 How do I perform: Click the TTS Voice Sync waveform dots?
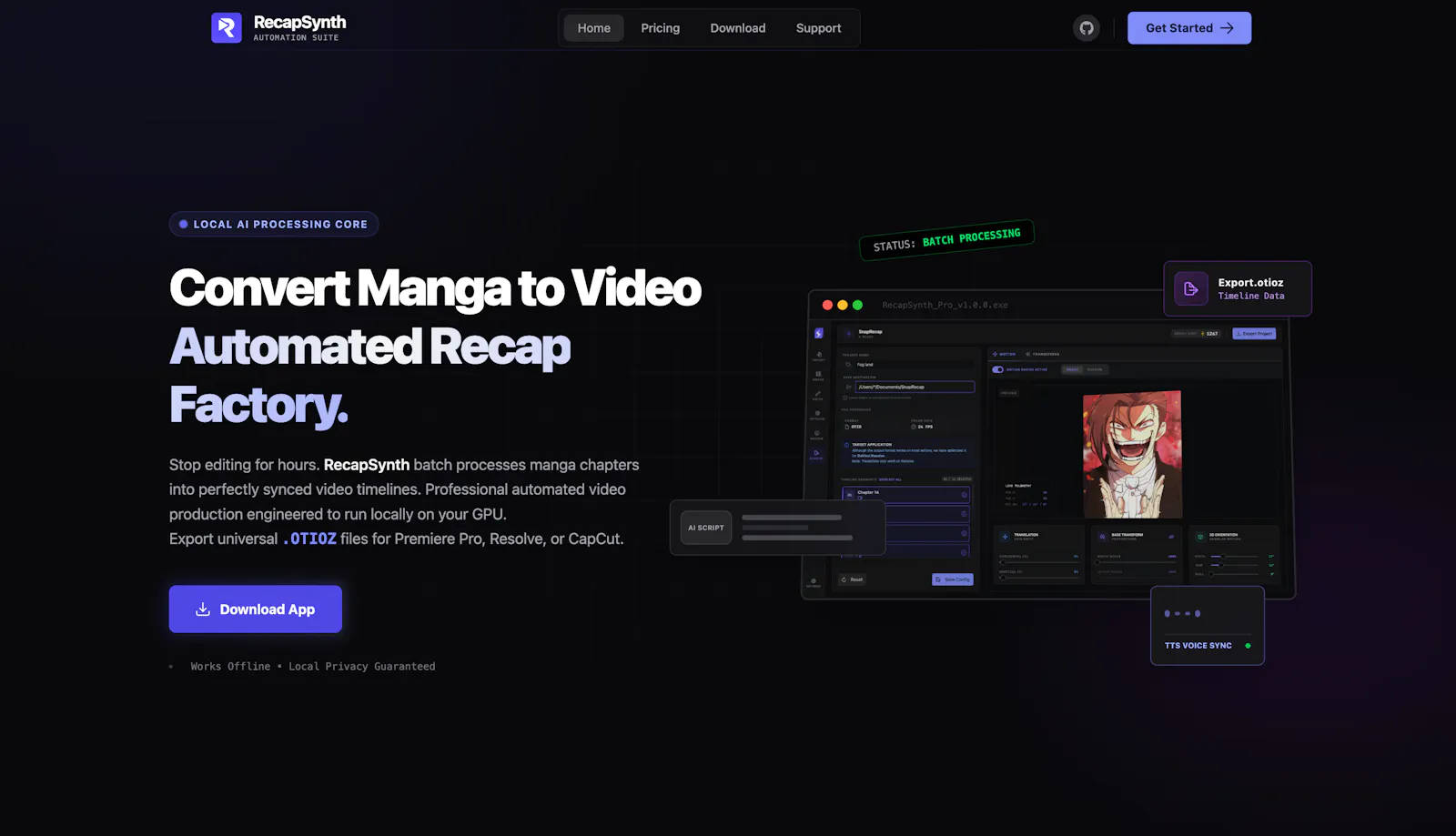1182,614
